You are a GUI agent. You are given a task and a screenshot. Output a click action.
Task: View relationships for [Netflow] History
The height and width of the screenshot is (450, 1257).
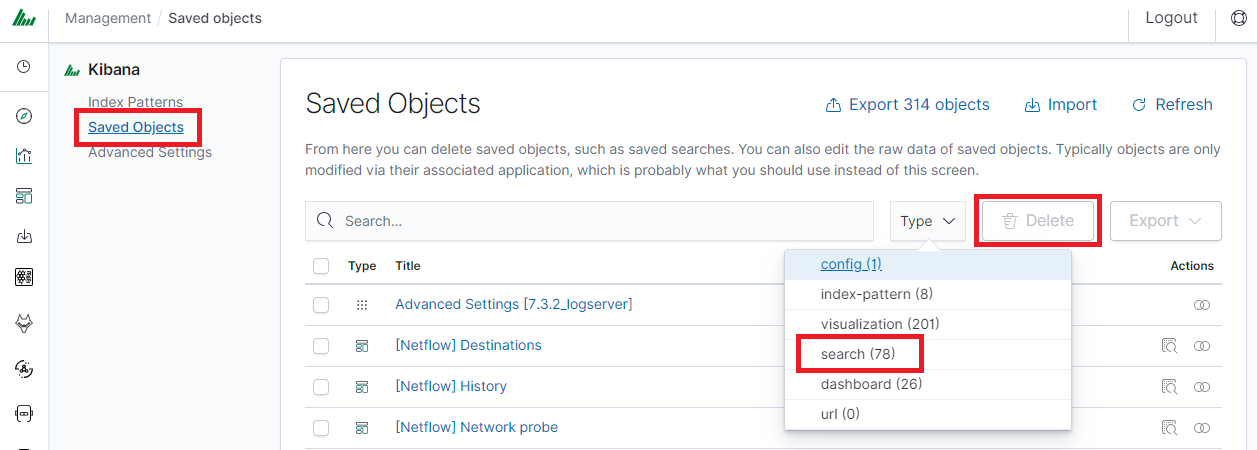[x=1202, y=386]
